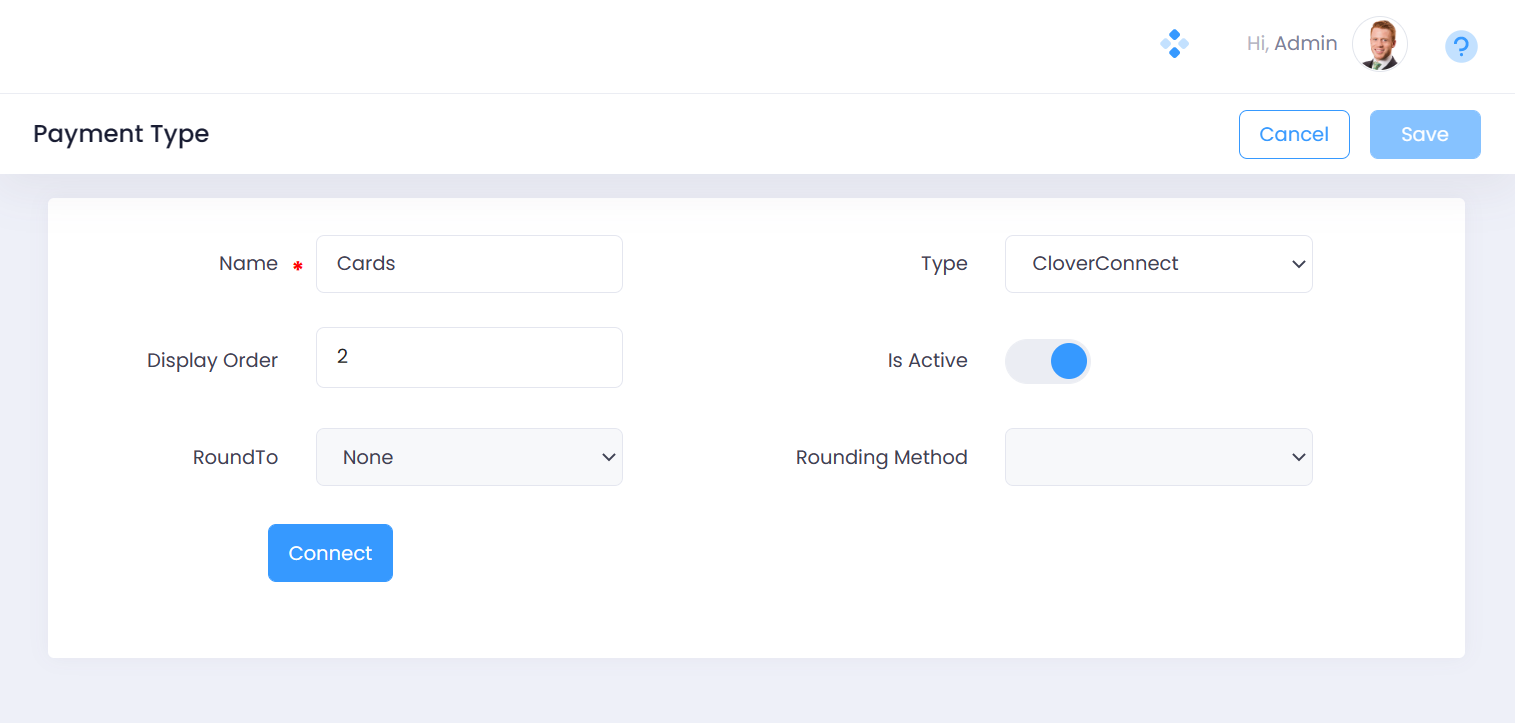Click the 'Hi, Admin' greeting text
Screen dimensions: 1515x723
pyautogui.click(x=1291, y=44)
